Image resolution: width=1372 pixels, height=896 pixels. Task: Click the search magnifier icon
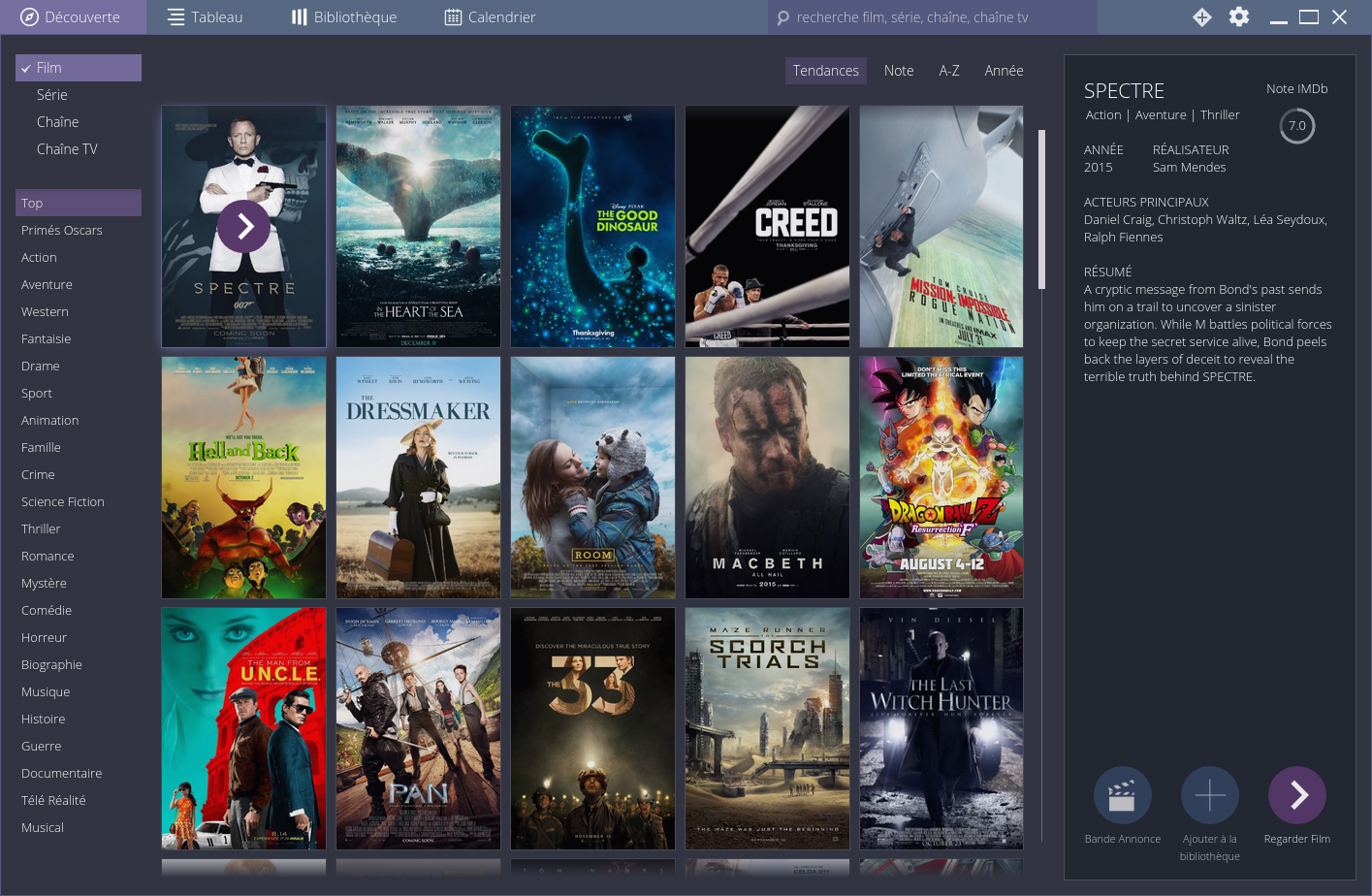click(x=783, y=17)
